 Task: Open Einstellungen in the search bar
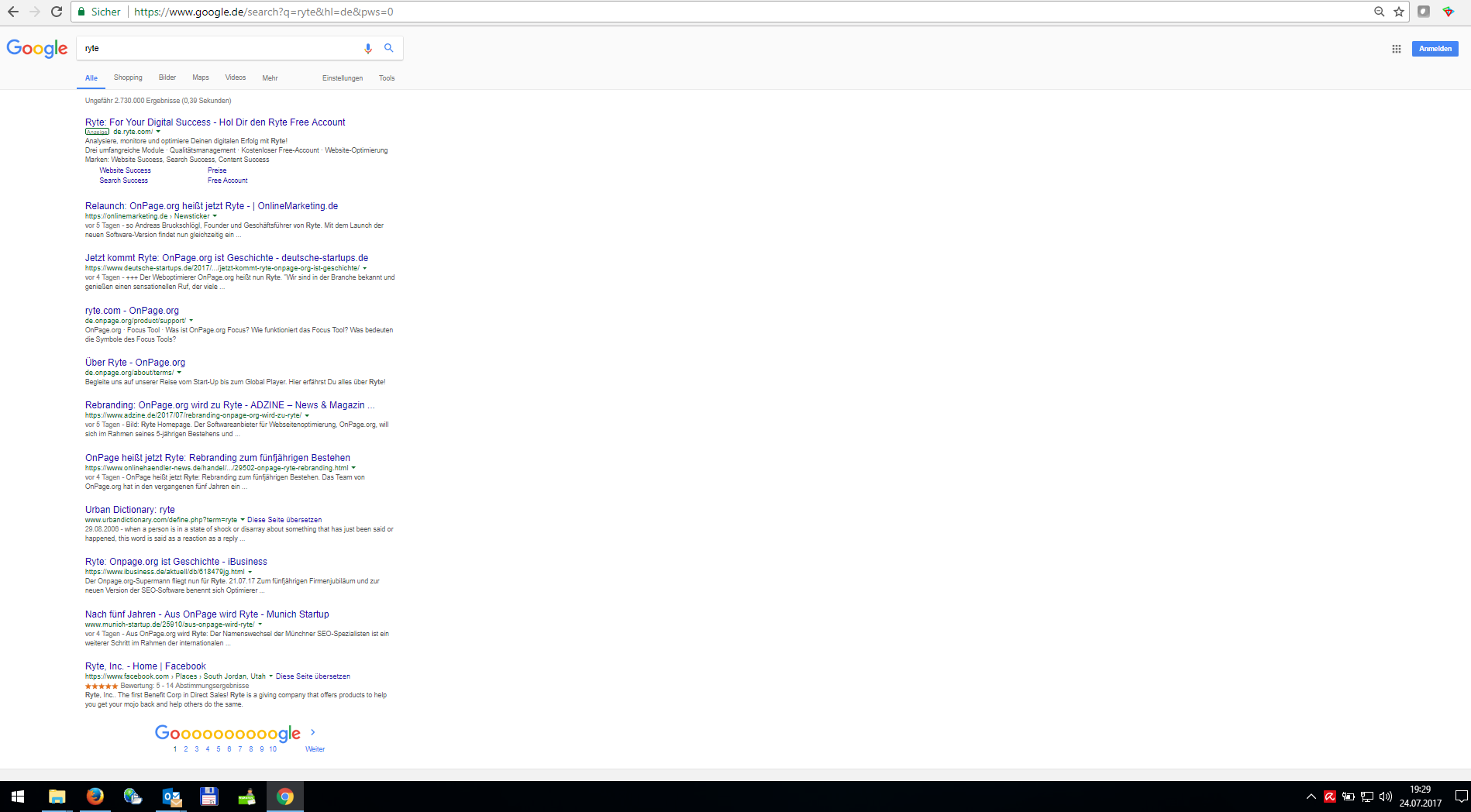point(343,78)
